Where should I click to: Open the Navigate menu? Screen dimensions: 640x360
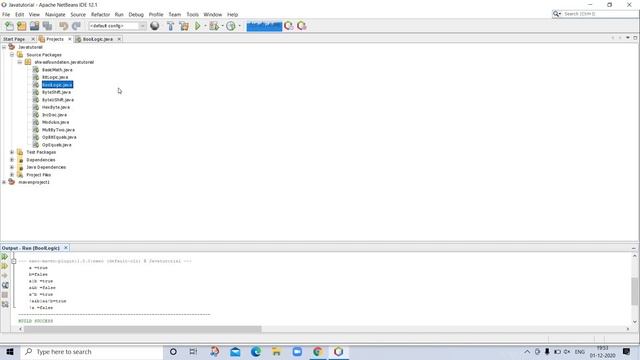[x=55, y=14]
